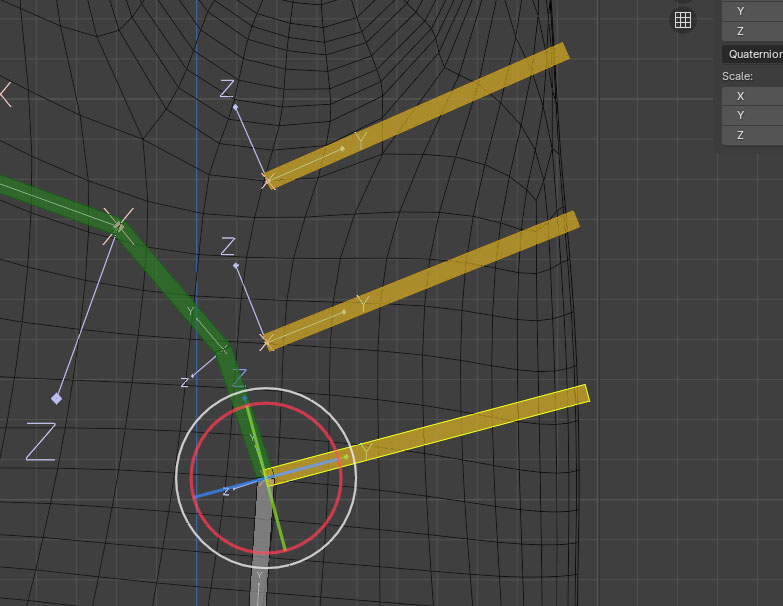The height and width of the screenshot is (606, 783).
Task: Click the rotation Z field above Quaternion
Action: pyautogui.click(x=752, y=31)
